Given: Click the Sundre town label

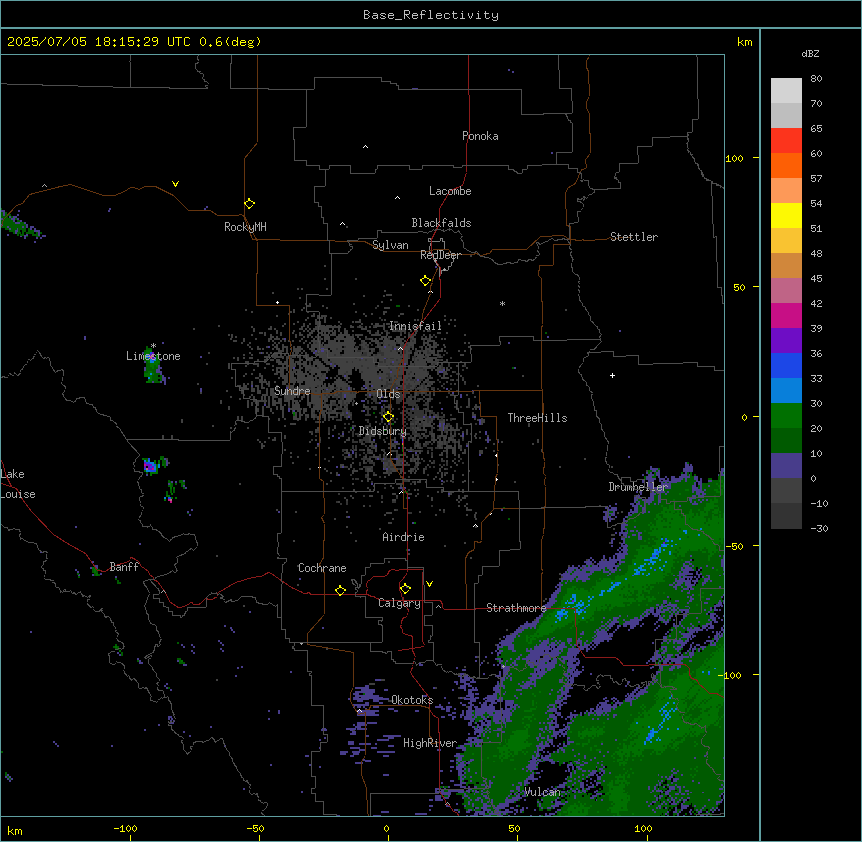Looking at the screenshot, I should (292, 391).
